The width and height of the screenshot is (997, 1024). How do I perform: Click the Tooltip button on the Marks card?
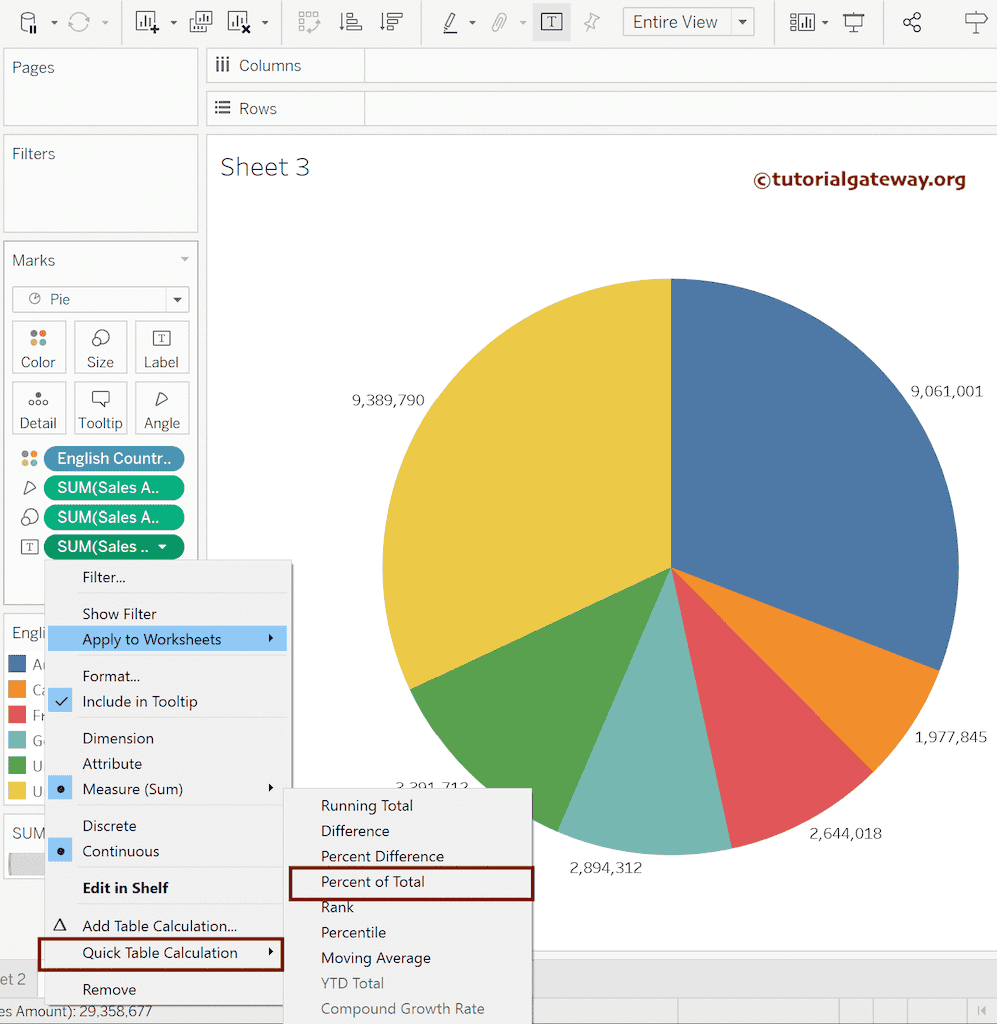point(100,408)
